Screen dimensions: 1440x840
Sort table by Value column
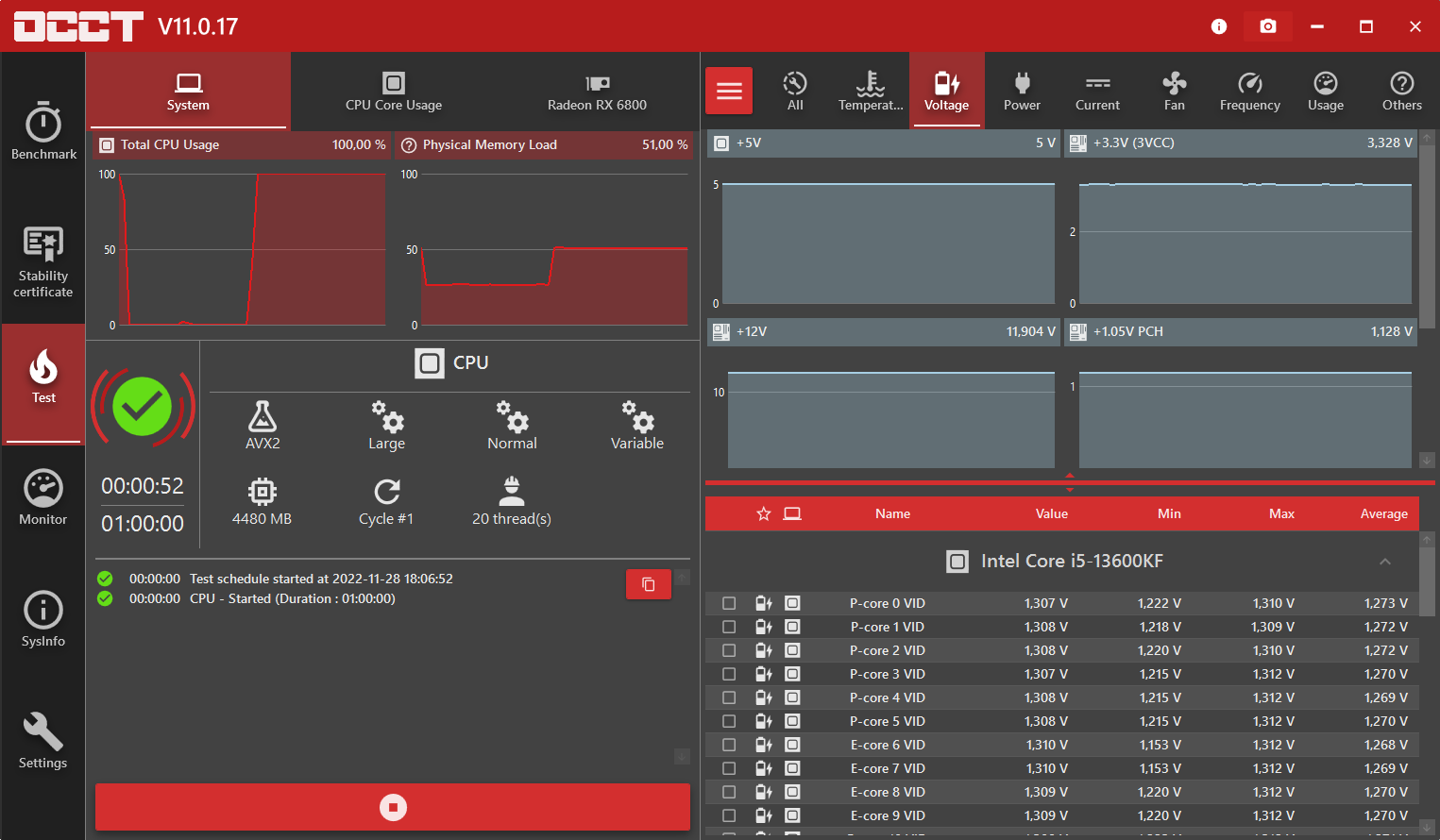[1051, 513]
